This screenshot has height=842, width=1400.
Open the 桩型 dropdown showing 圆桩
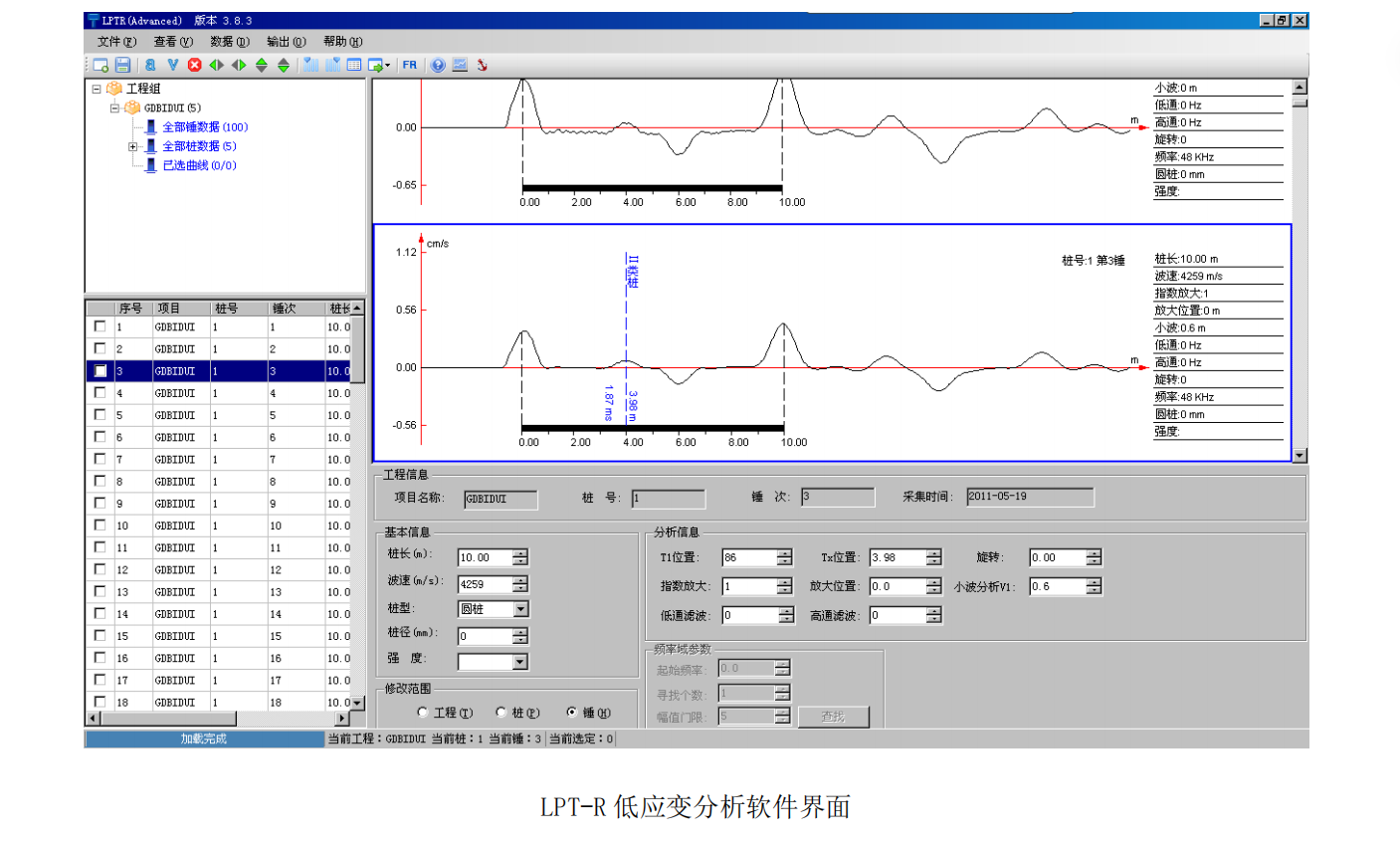[520, 609]
